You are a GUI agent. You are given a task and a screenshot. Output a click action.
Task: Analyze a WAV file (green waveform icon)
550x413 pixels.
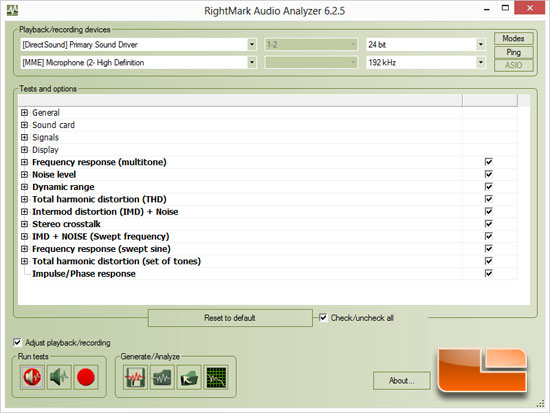pos(162,378)
